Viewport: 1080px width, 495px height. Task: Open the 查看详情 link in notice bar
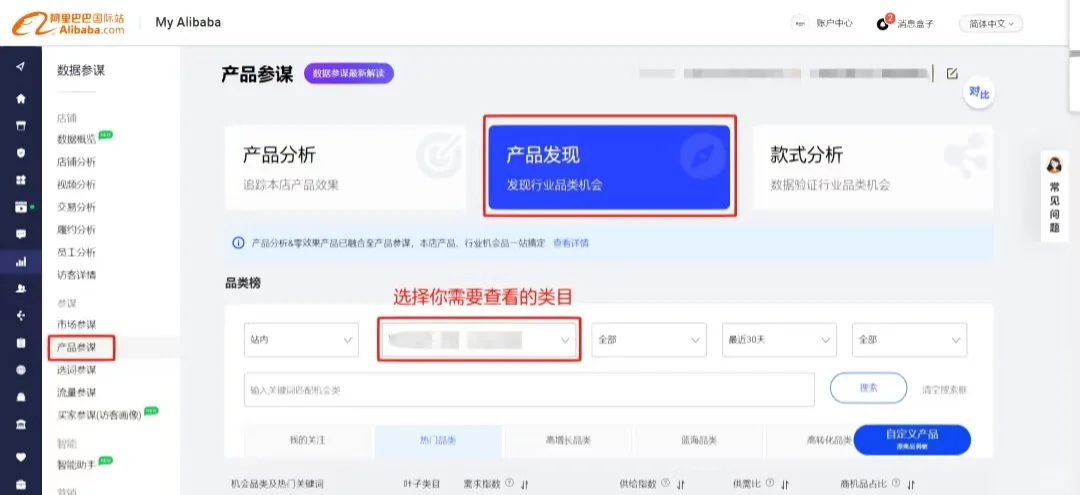click(x=571, y=243)
